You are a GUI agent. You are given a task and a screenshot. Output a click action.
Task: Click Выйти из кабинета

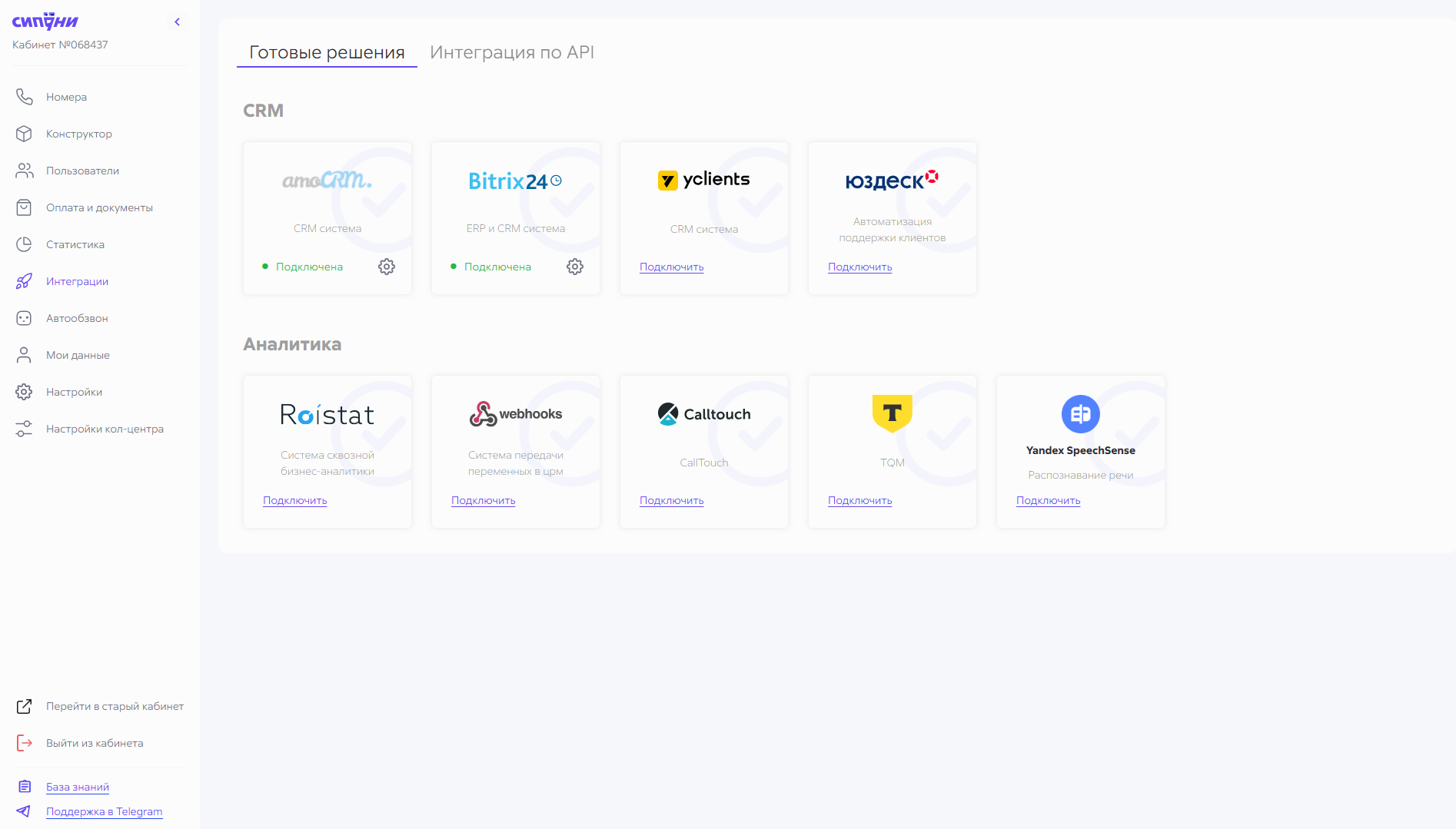pos(95,743)
